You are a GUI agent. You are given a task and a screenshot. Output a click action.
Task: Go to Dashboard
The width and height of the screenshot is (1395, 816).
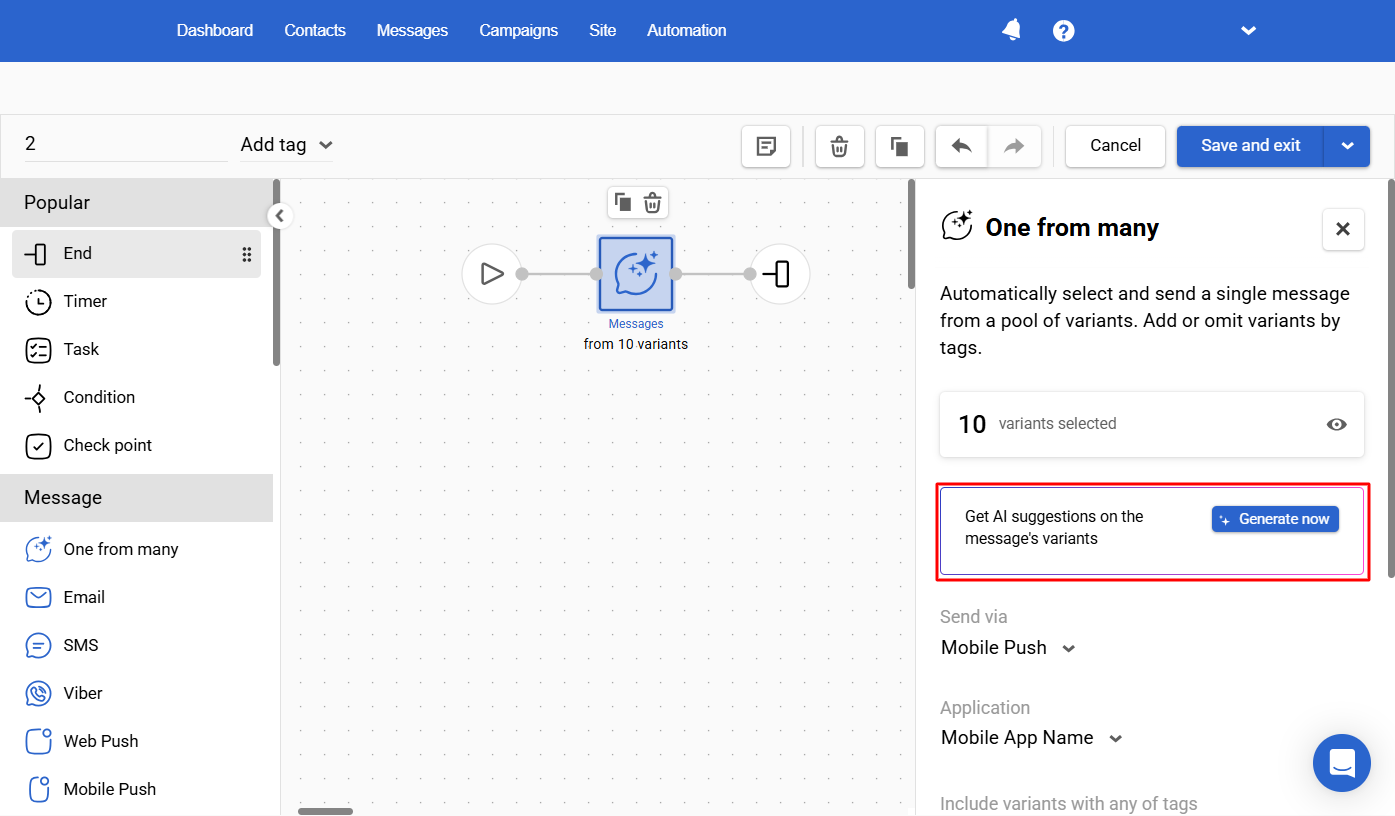215,31
